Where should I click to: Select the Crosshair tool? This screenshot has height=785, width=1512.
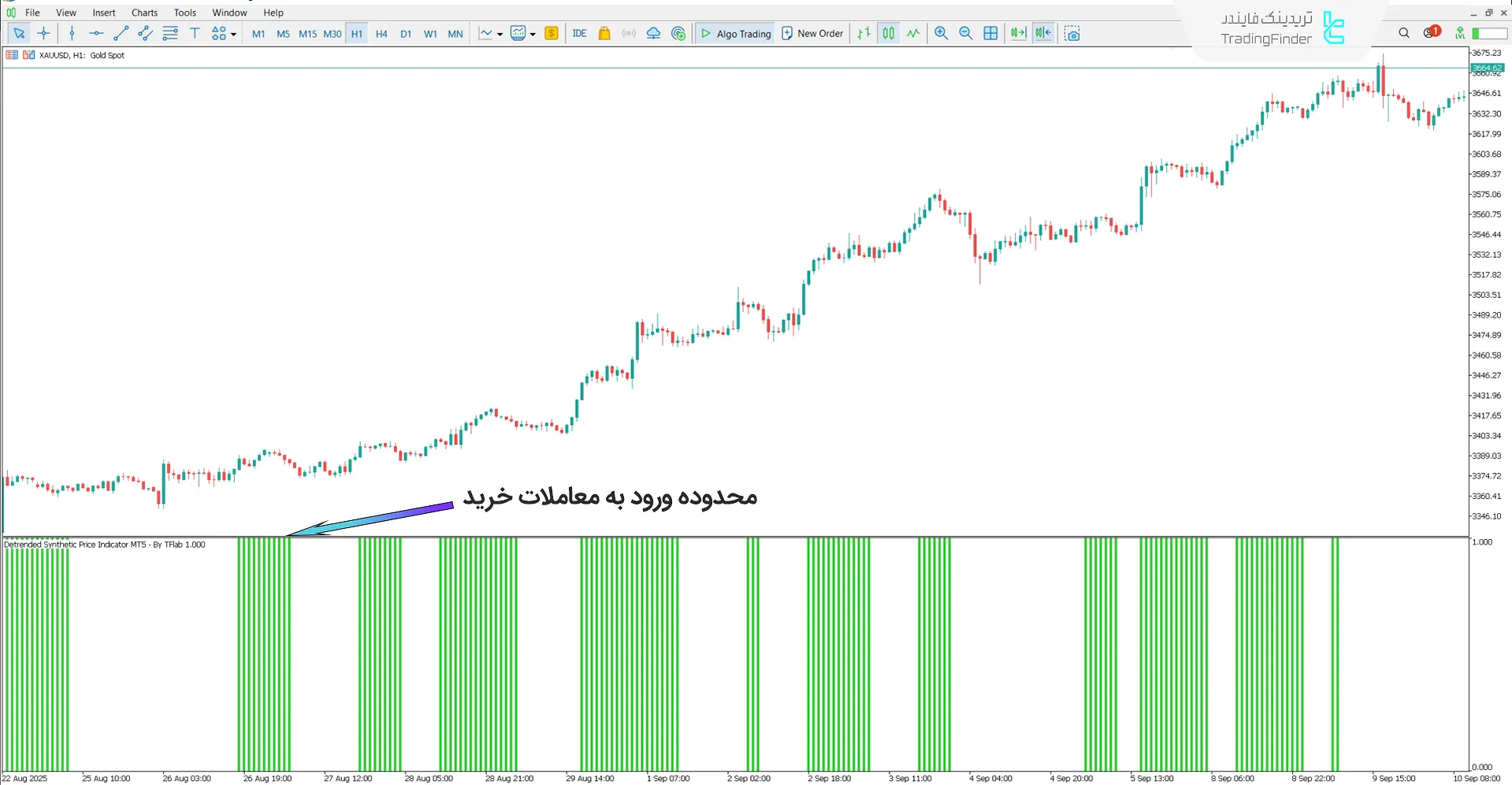click(x=44, y=33)
